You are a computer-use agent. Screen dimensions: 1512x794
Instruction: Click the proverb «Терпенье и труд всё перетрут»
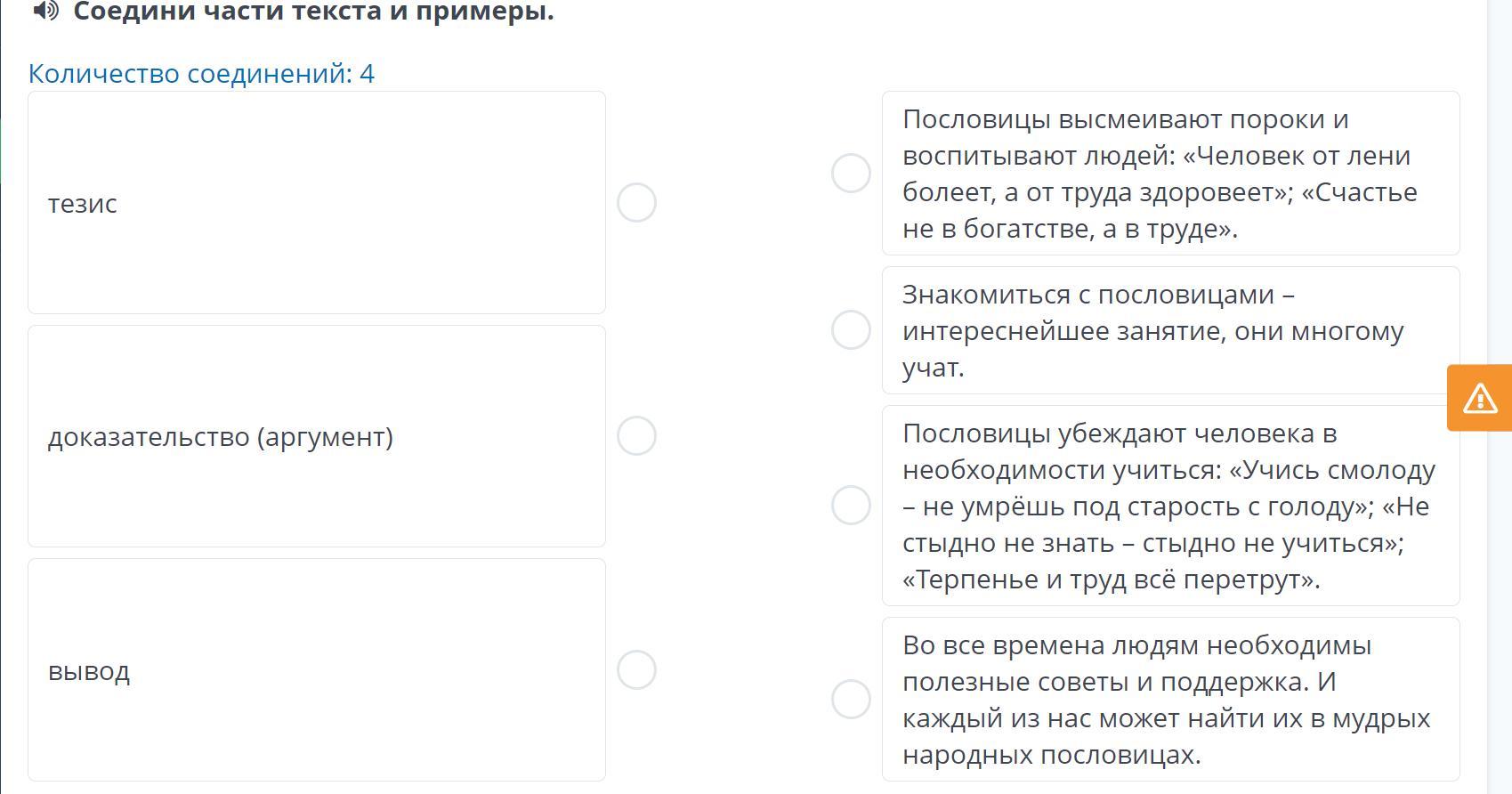tap(1111, 579)
